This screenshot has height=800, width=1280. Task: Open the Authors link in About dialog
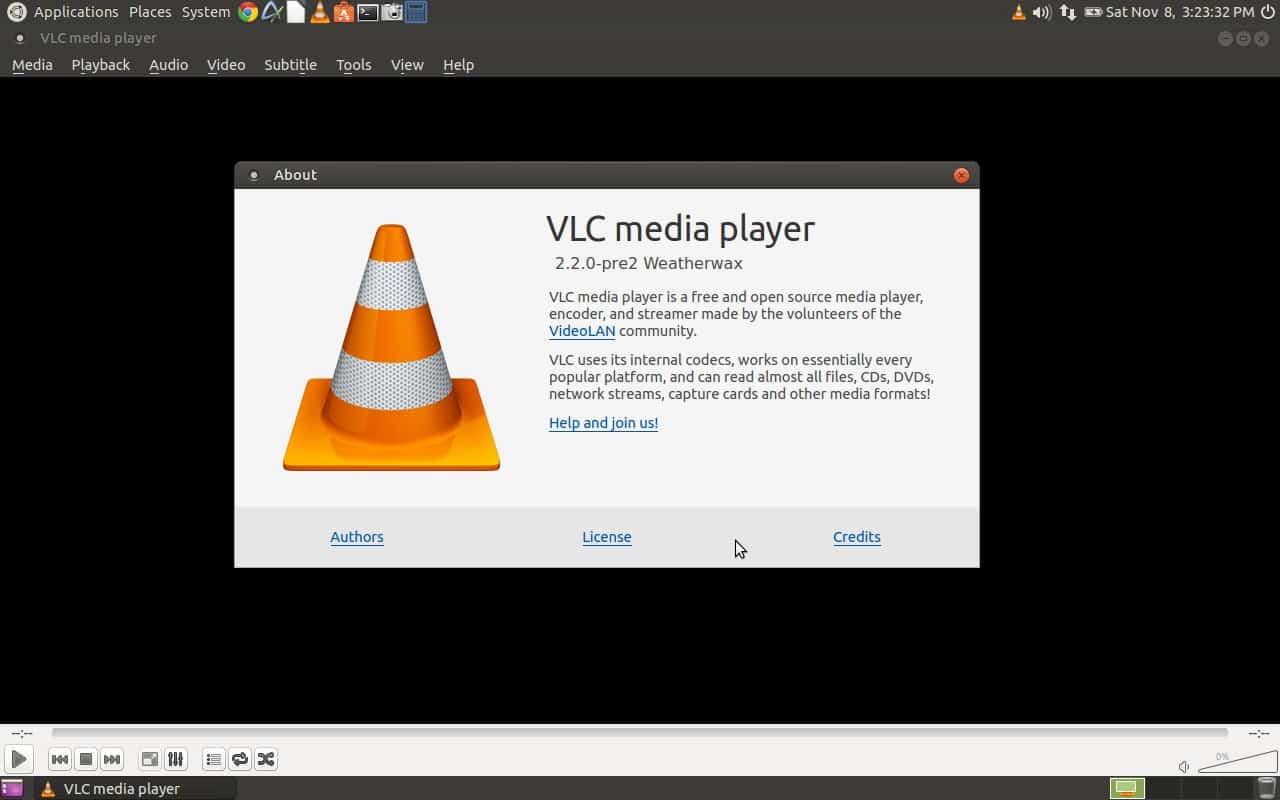point(357,537)
